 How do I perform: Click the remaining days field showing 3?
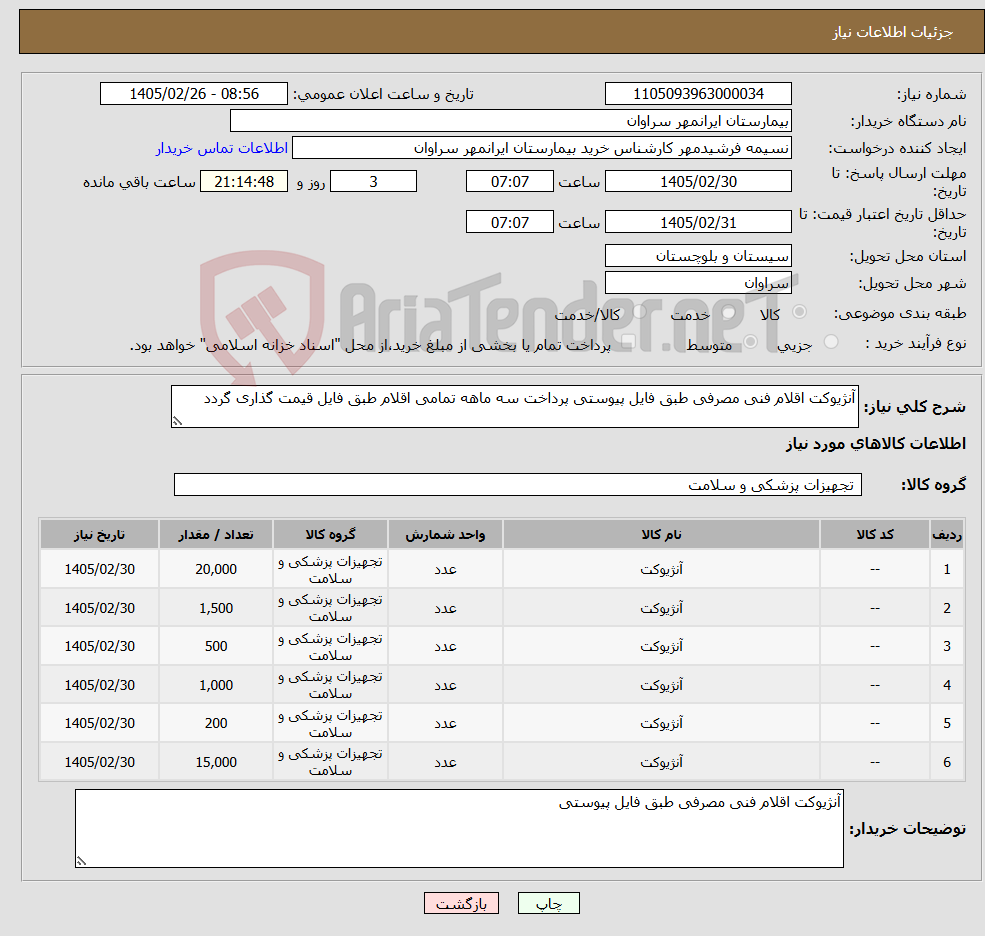(373, 182)
